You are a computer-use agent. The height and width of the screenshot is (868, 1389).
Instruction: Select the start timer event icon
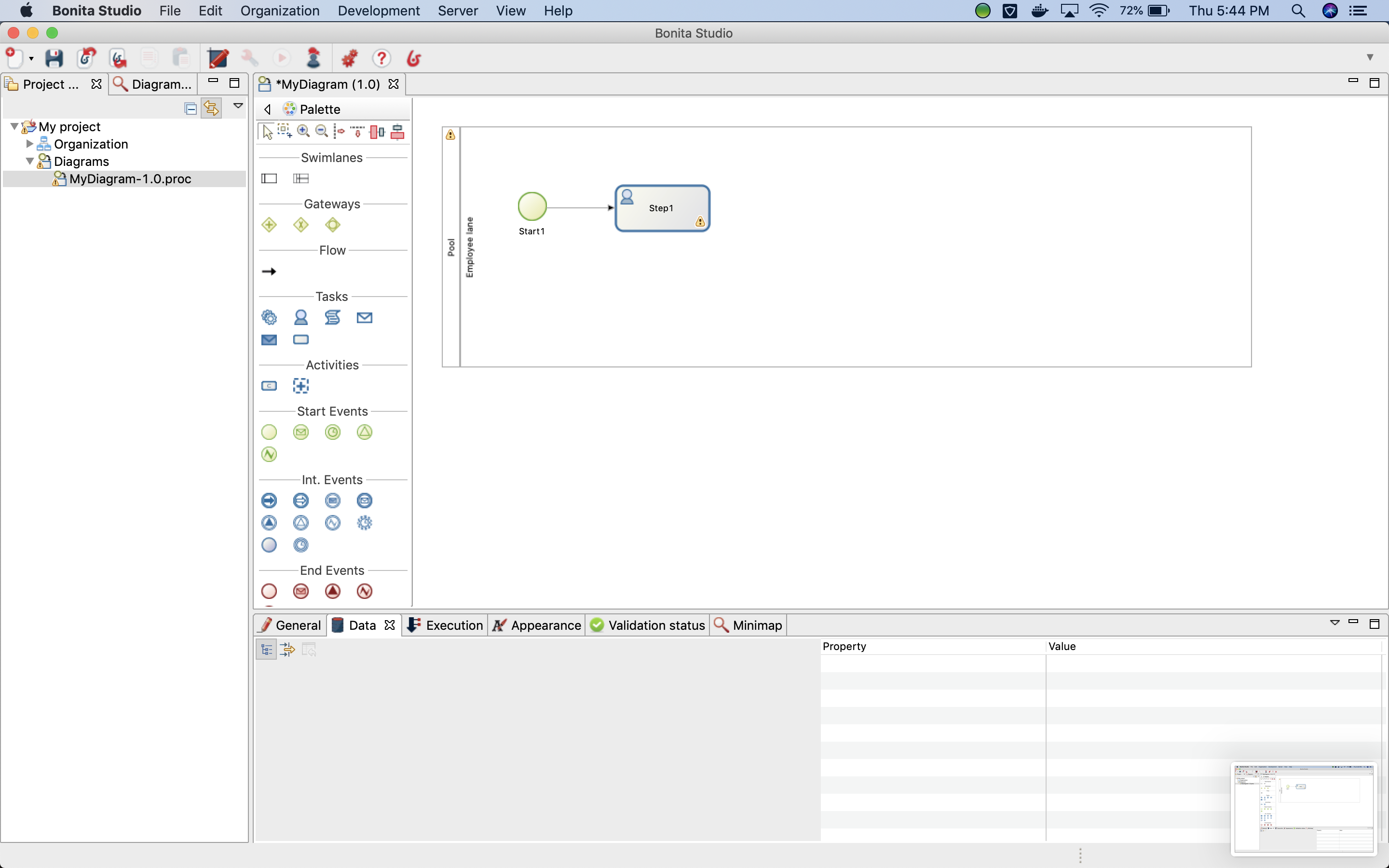[333, 432]
